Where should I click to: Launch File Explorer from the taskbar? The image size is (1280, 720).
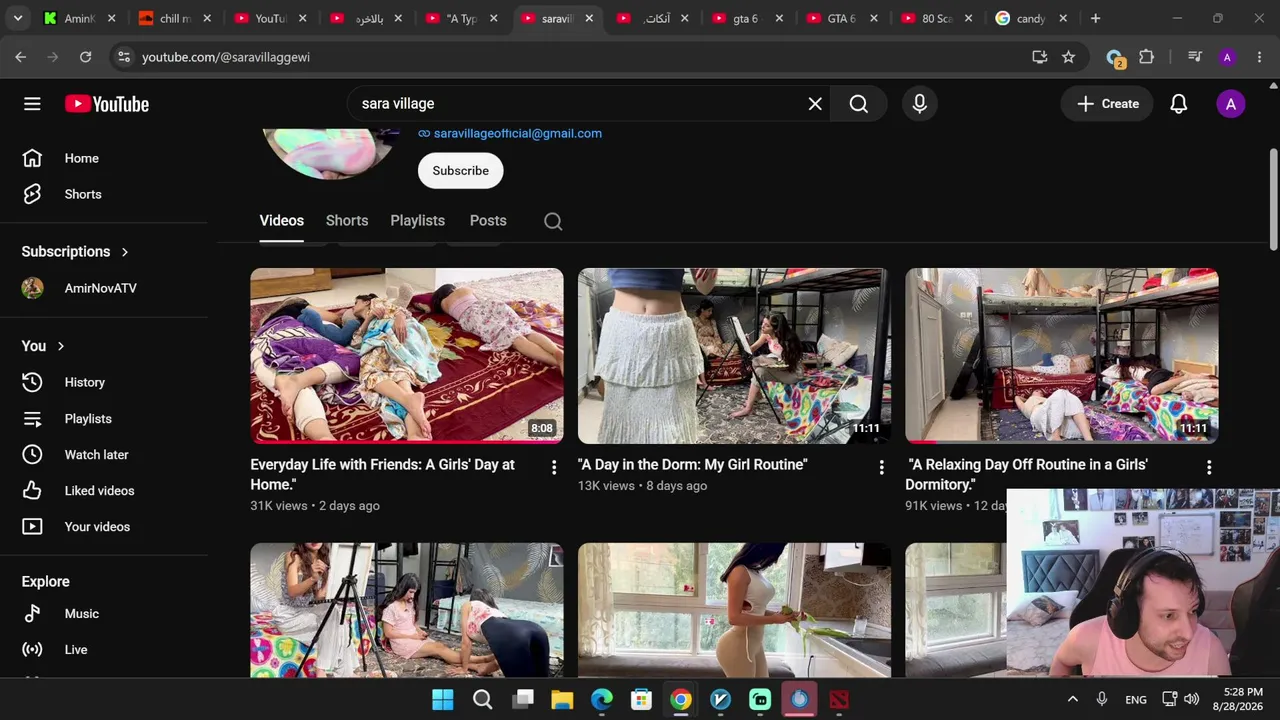click(x=562, y=700)
